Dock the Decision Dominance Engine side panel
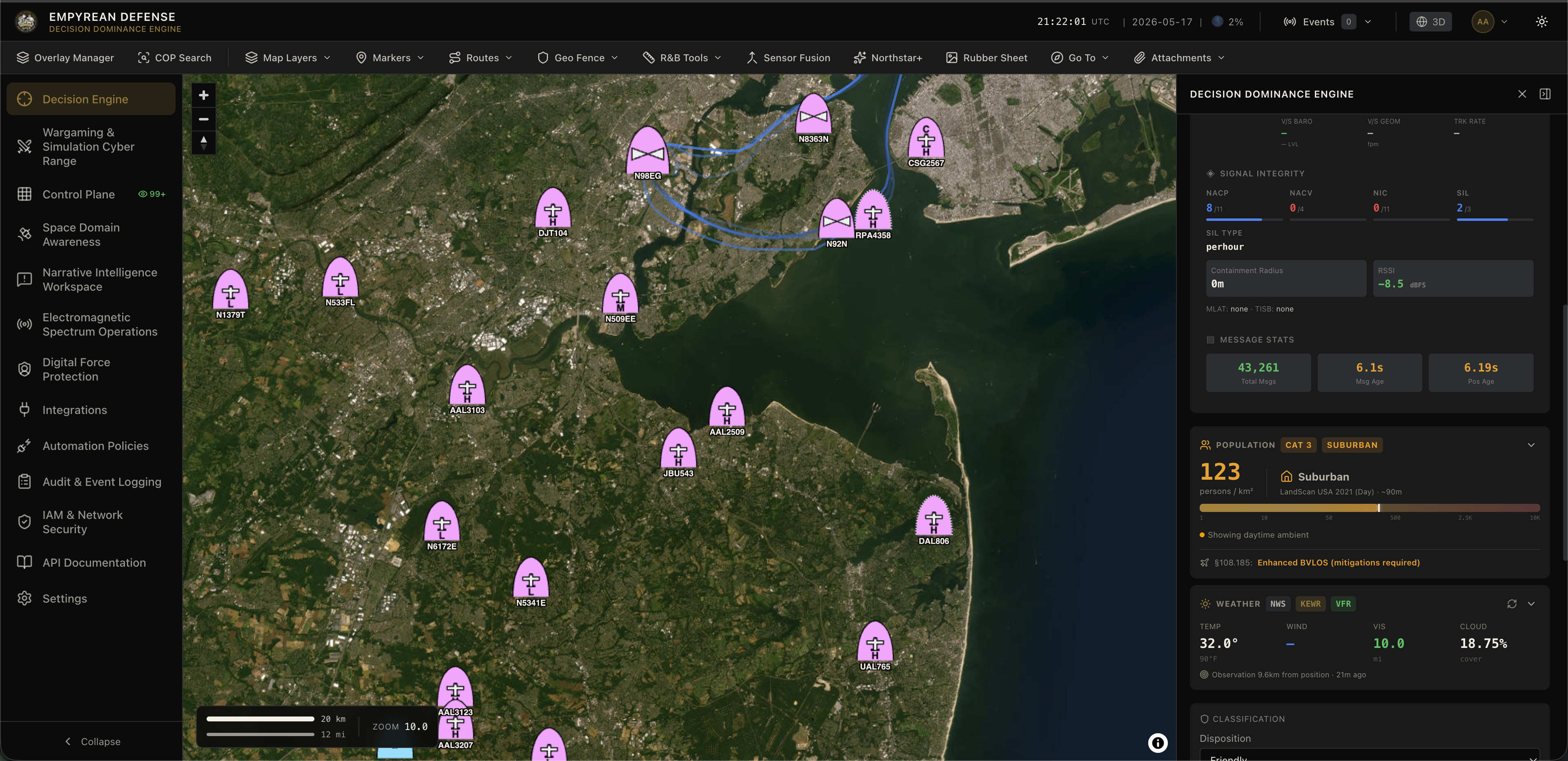Viewport: 1568px width, 761px height. pos(1545,94)
